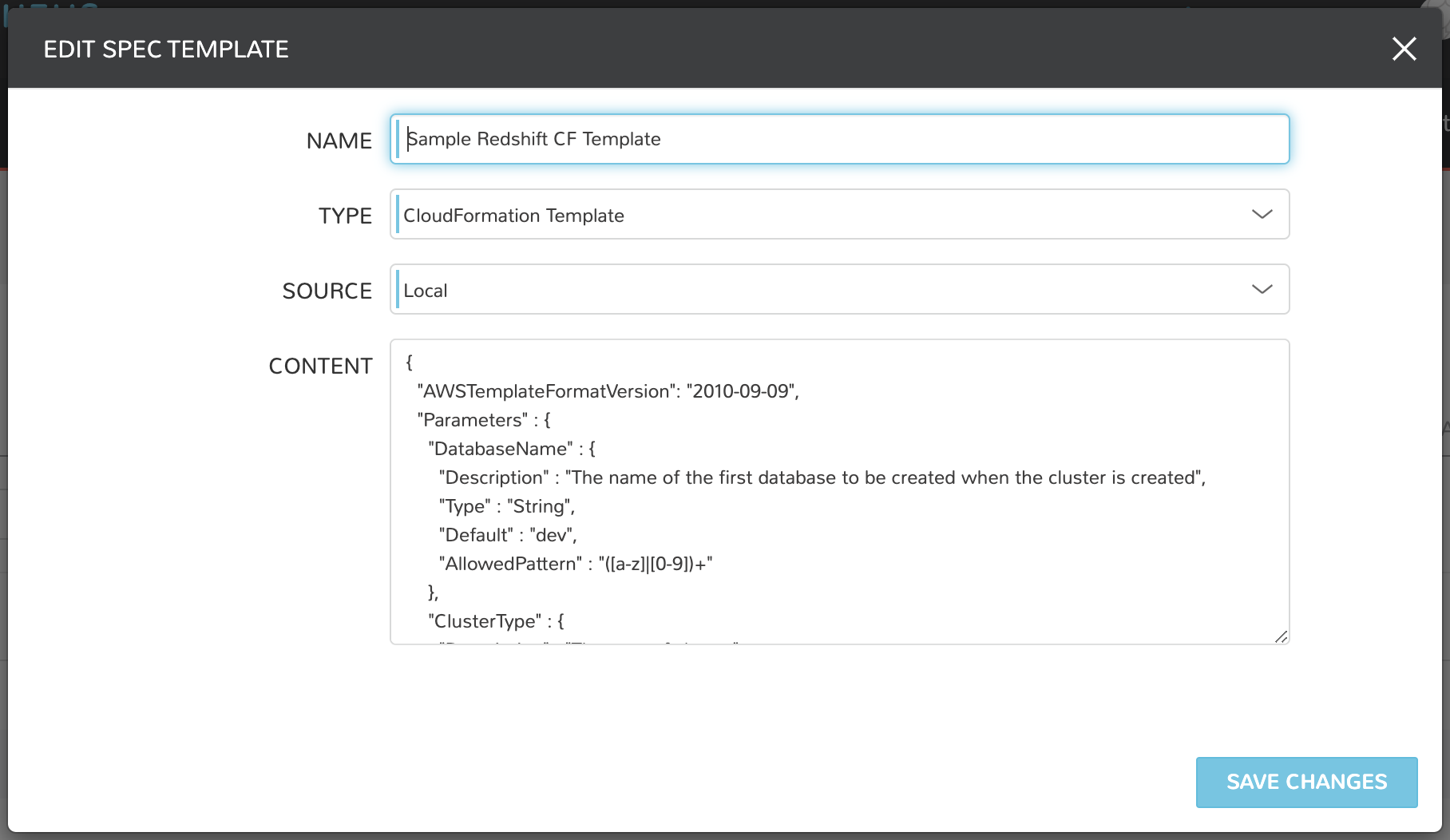The width and height of the screenshot is (1450, 840).
Task: Expand the Source dropdown showing Local
Action: tap(838, 290)
